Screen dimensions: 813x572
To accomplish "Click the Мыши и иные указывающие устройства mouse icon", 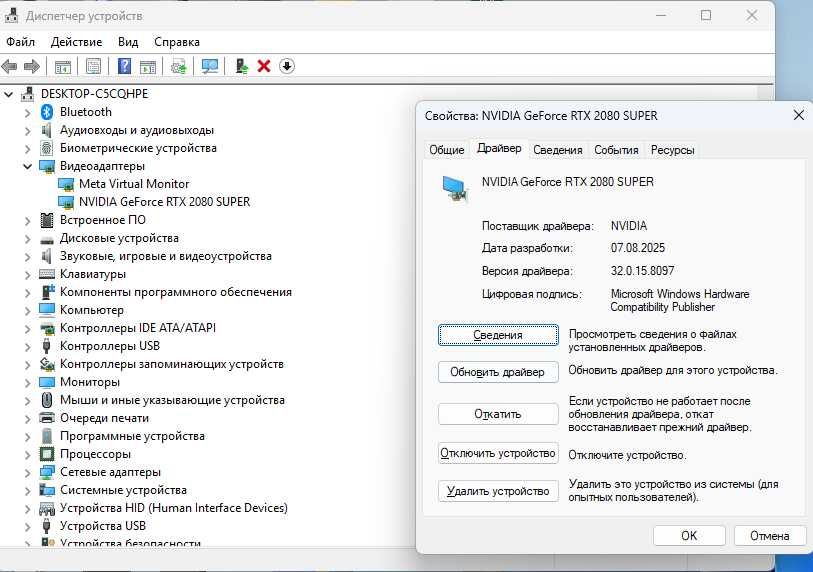I will pos(47,400).
